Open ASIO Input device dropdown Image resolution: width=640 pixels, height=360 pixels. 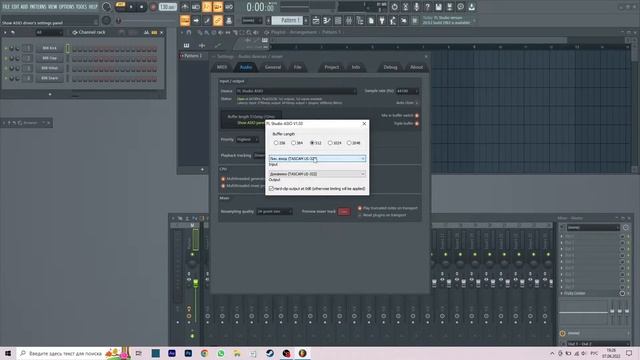click(317, 158)
